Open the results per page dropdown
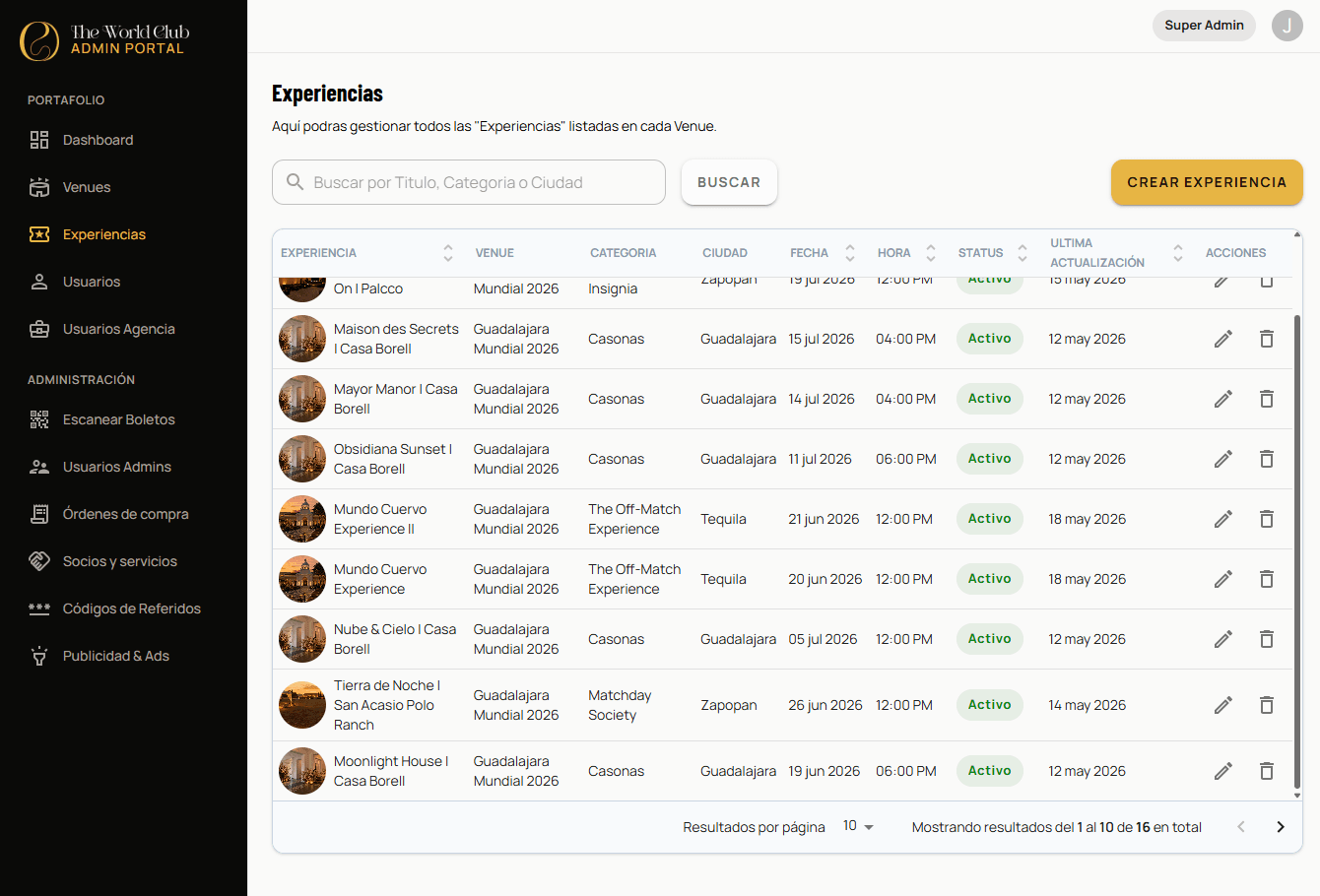This screenshot has height=896, width=1320. pos(858,827)
